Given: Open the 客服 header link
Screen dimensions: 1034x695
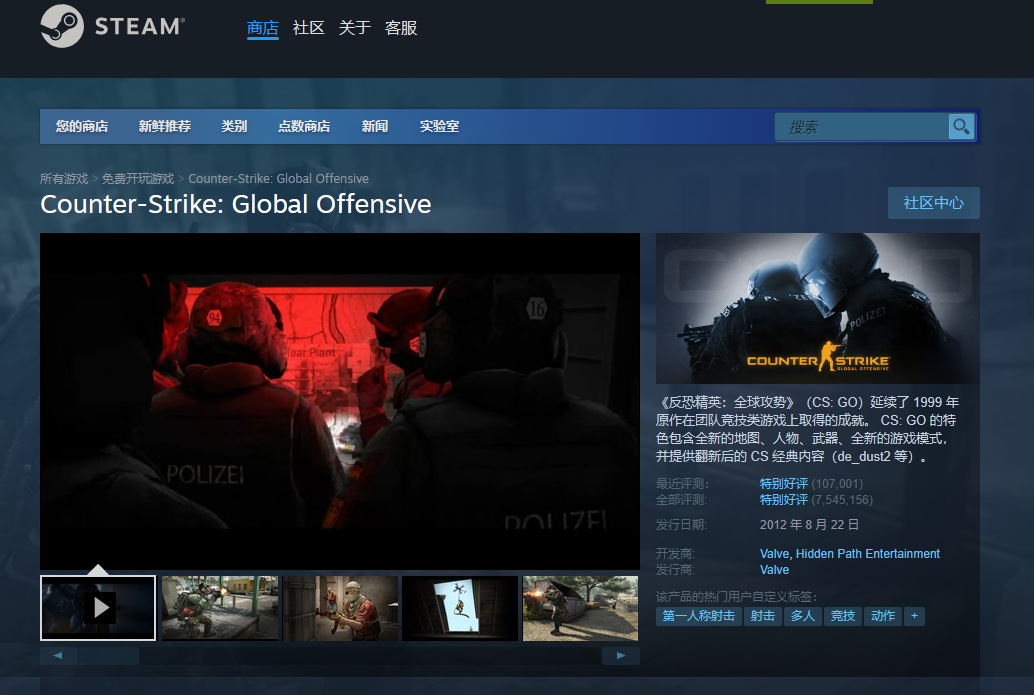Looking at the screenshot, I should [401, 28].
